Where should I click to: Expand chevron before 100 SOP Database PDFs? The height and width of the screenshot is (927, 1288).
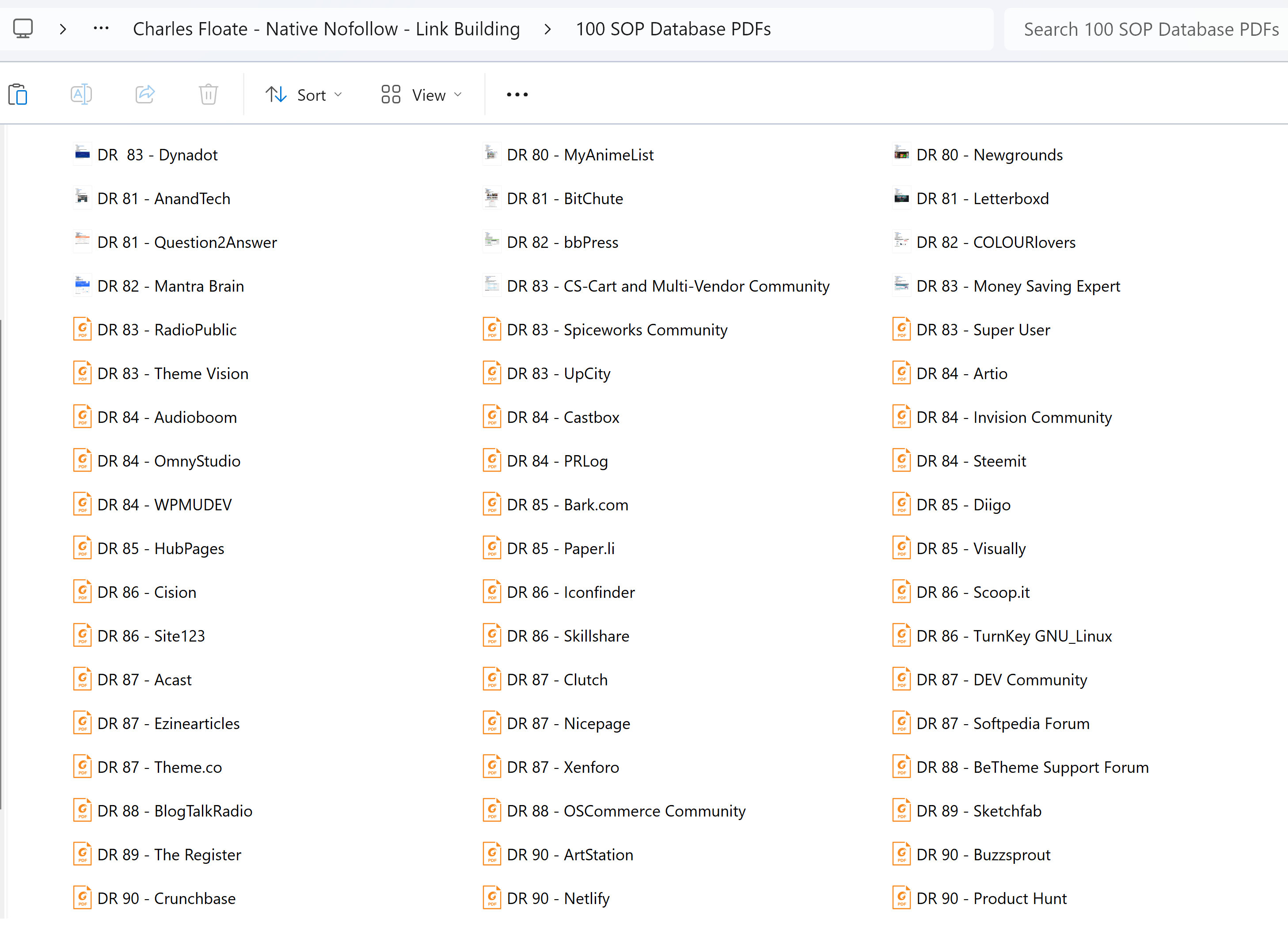point(547,29)
